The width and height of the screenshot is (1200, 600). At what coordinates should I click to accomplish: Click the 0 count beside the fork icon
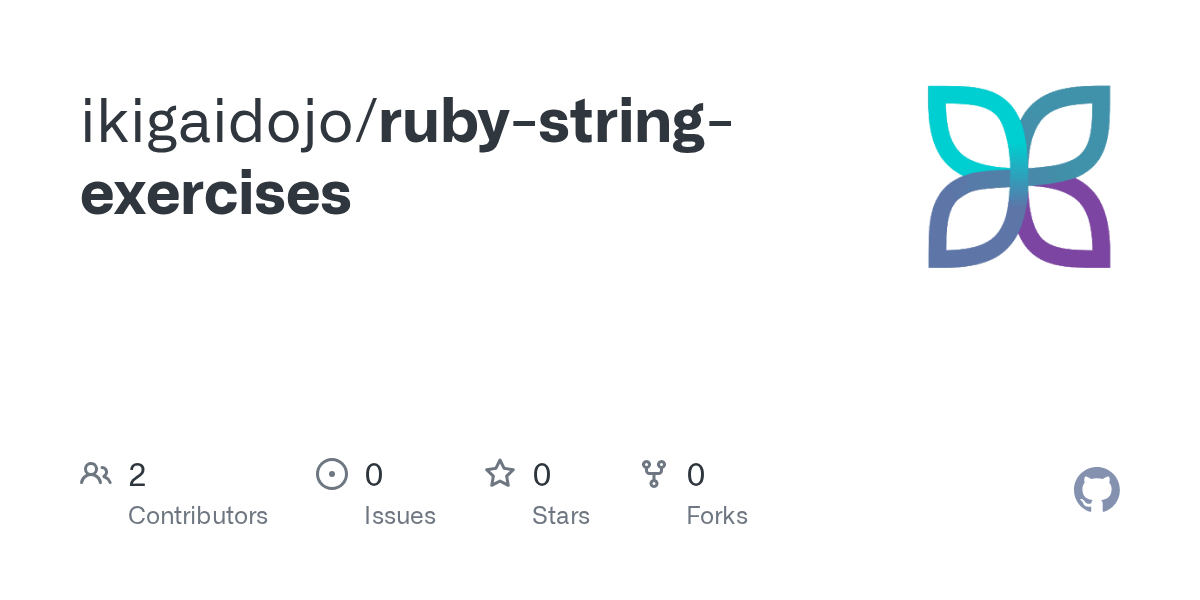pos(696,475)
